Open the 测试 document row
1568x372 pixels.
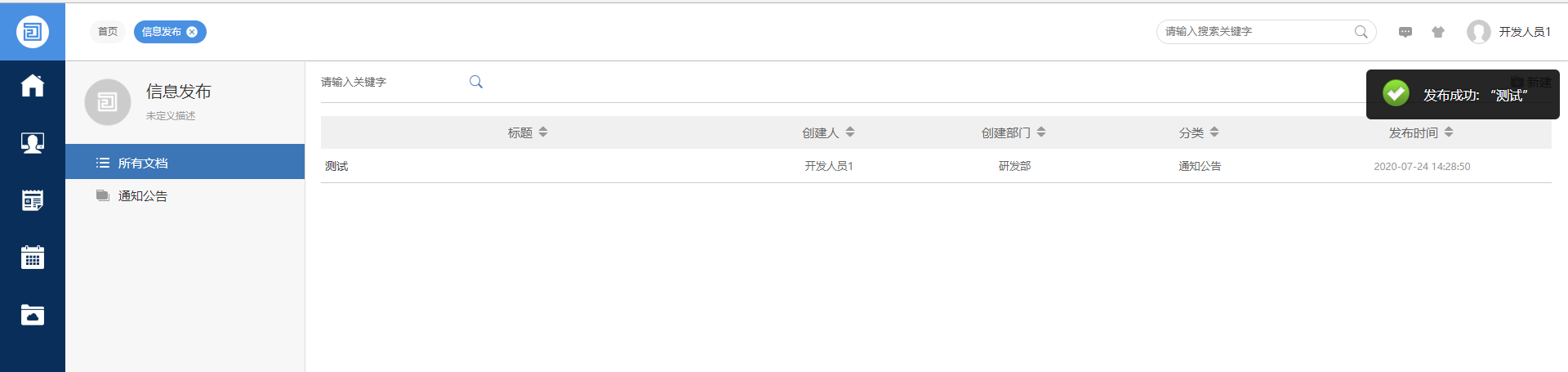pos(336,166)
